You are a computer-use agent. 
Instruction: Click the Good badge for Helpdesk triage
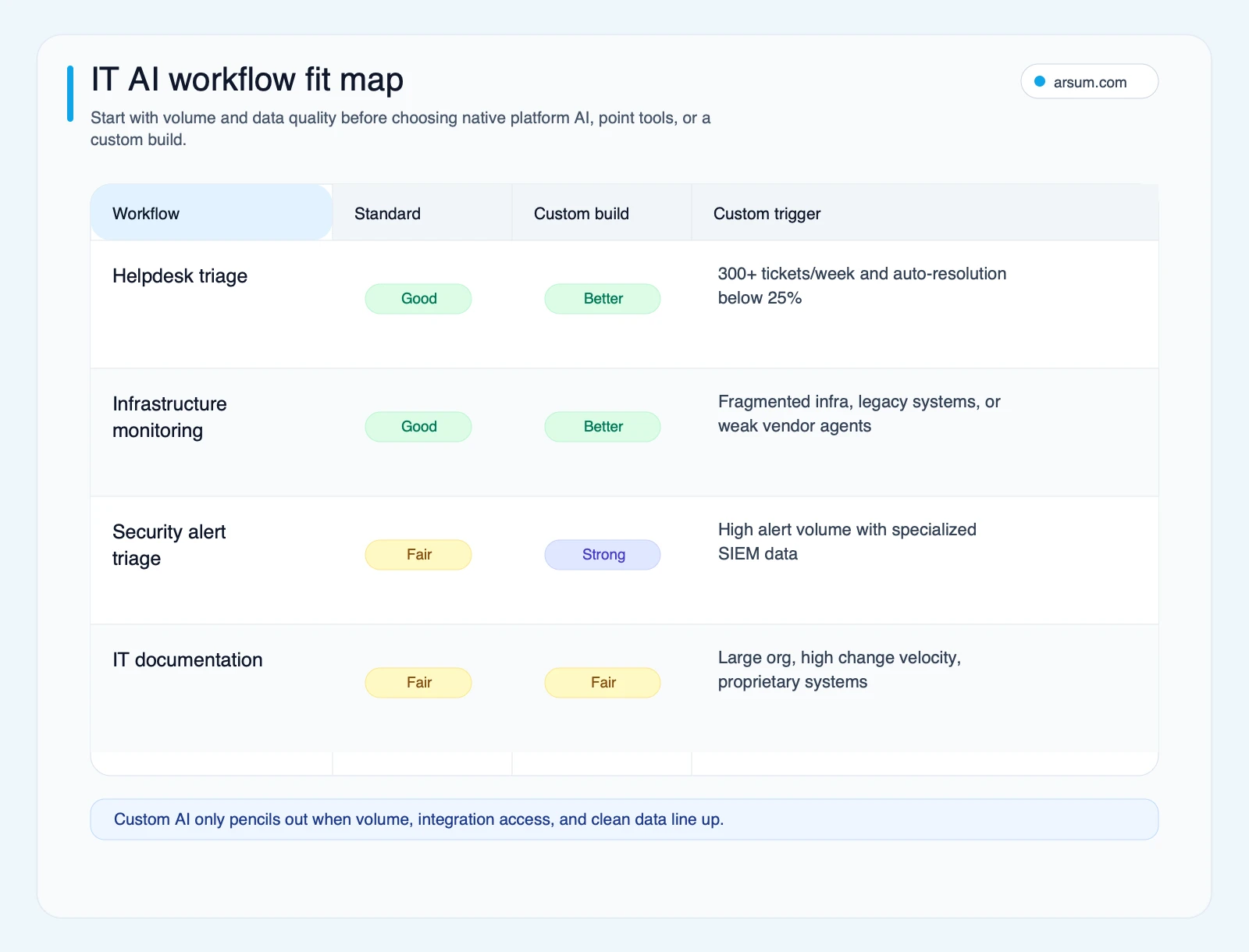click(x=418, y=299)
